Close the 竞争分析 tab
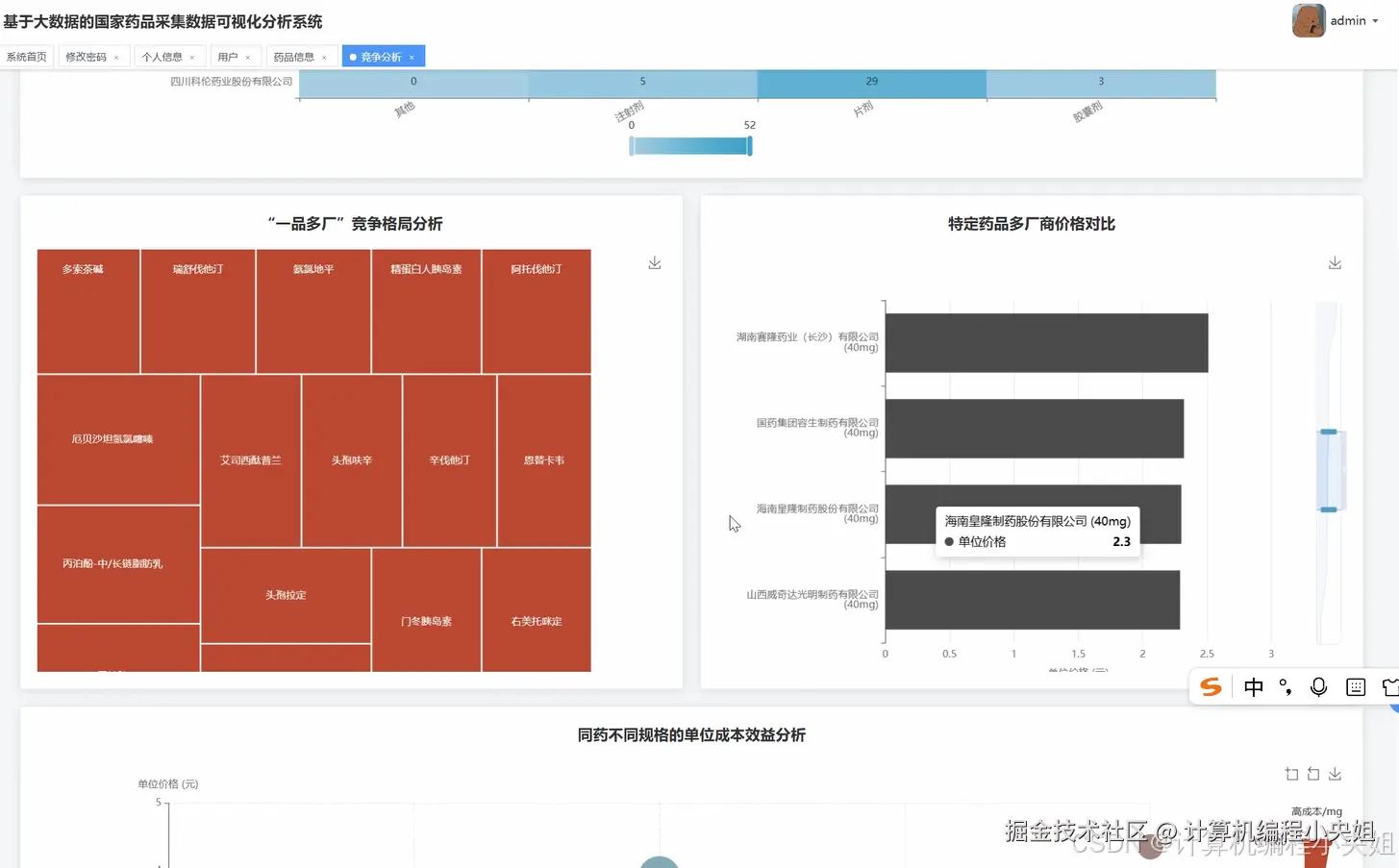Image resolution: width=1399 pixels, height=868 pixels. pos(412,56)
